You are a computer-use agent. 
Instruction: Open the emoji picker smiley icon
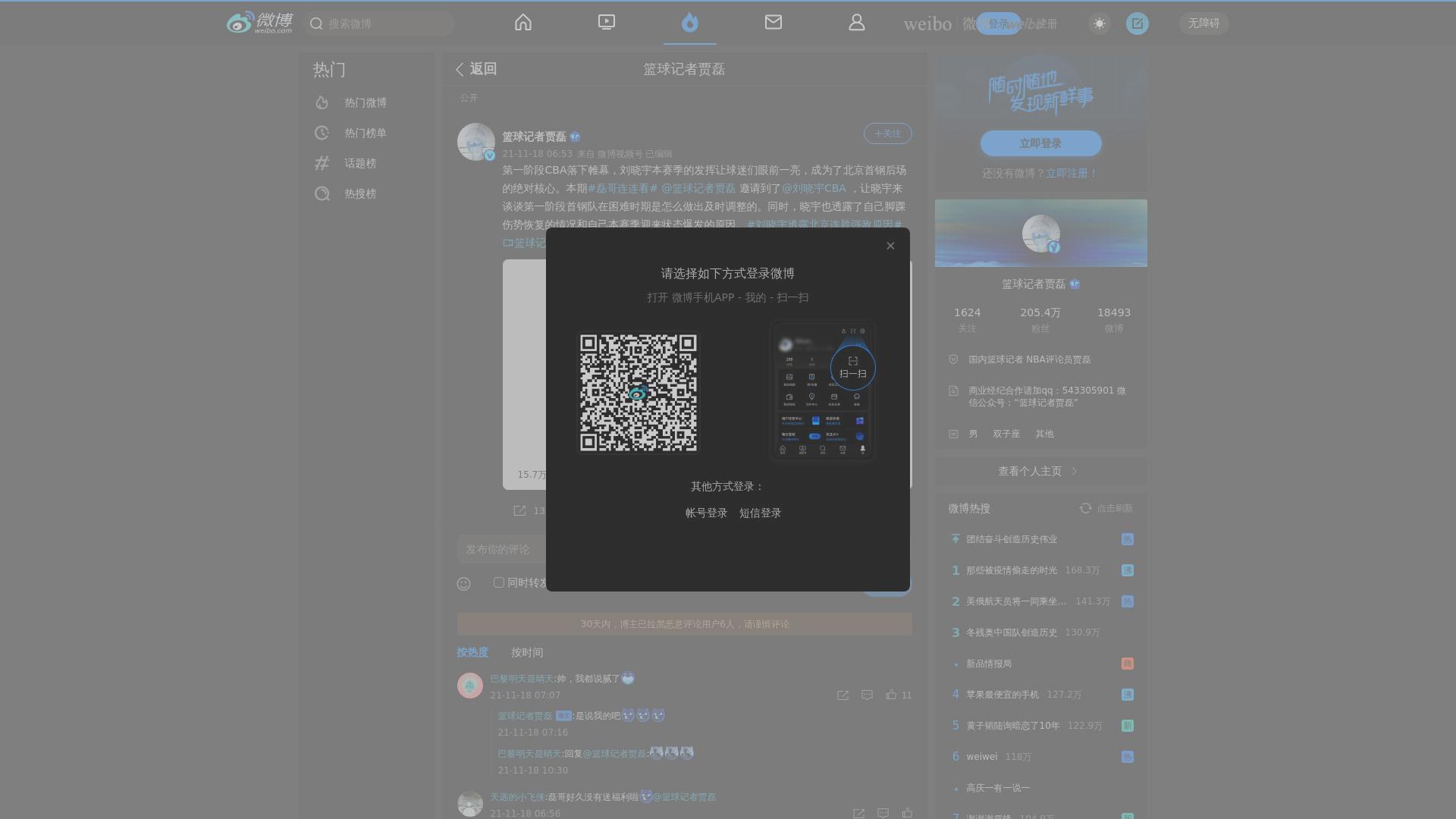pyautogui.click(x=464, y=584)
